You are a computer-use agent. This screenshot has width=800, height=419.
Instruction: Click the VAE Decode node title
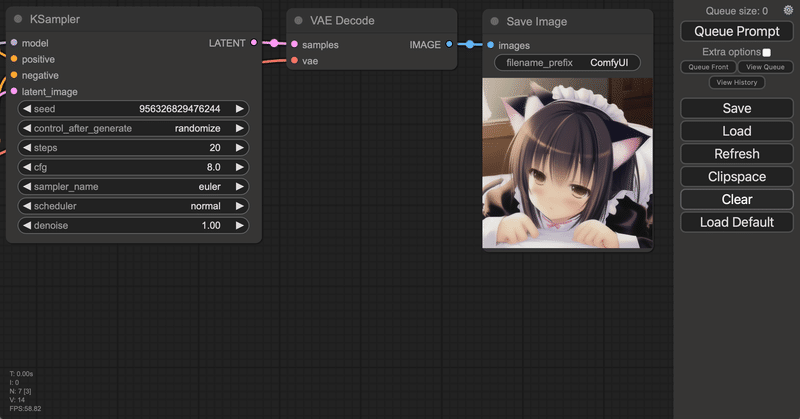pos(342,20)
